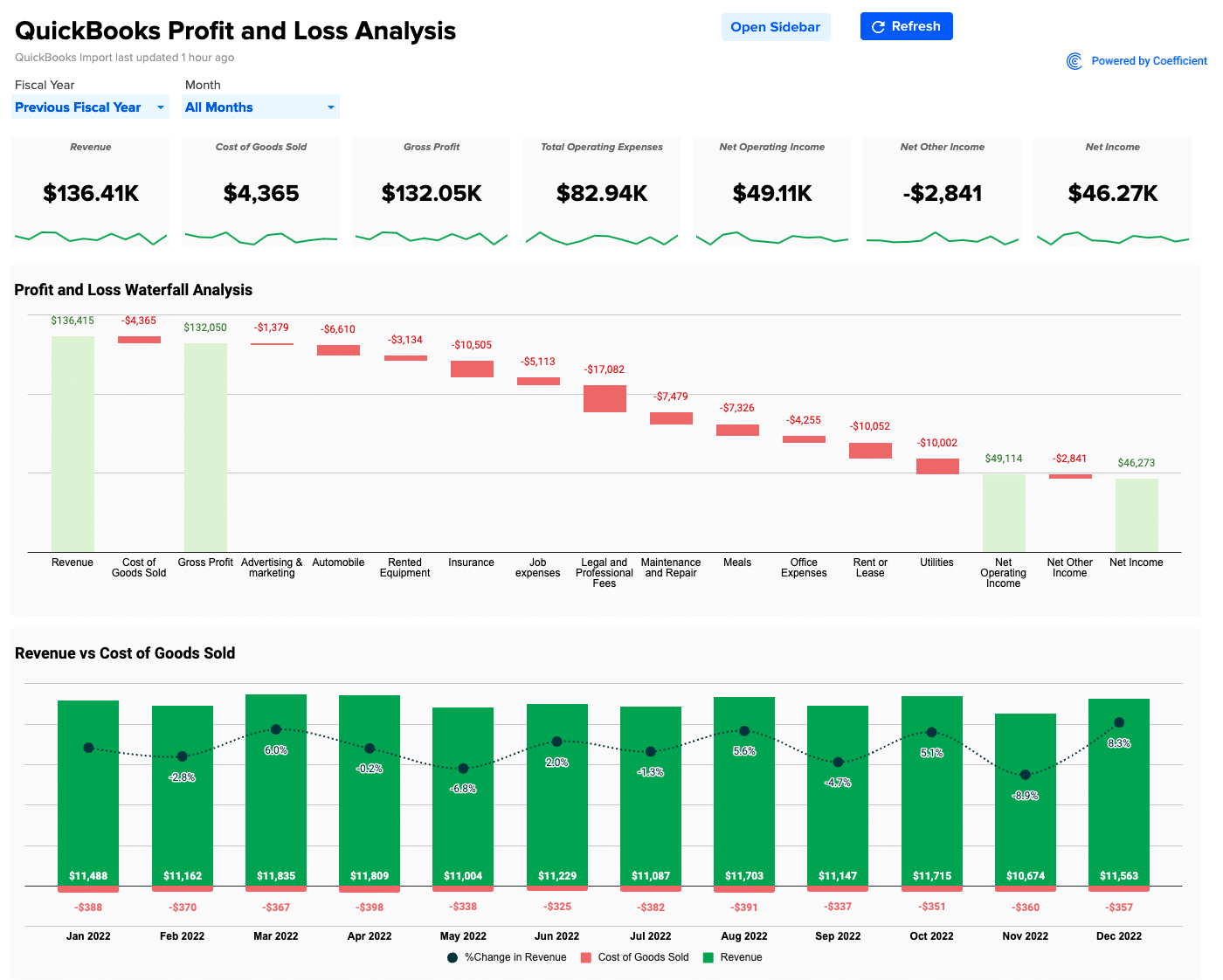Click the Net Income value $46.27K
Image resolution: width=1223 pixels, height=980 pixels.
pyautogui.click(x=1113, y=193)
